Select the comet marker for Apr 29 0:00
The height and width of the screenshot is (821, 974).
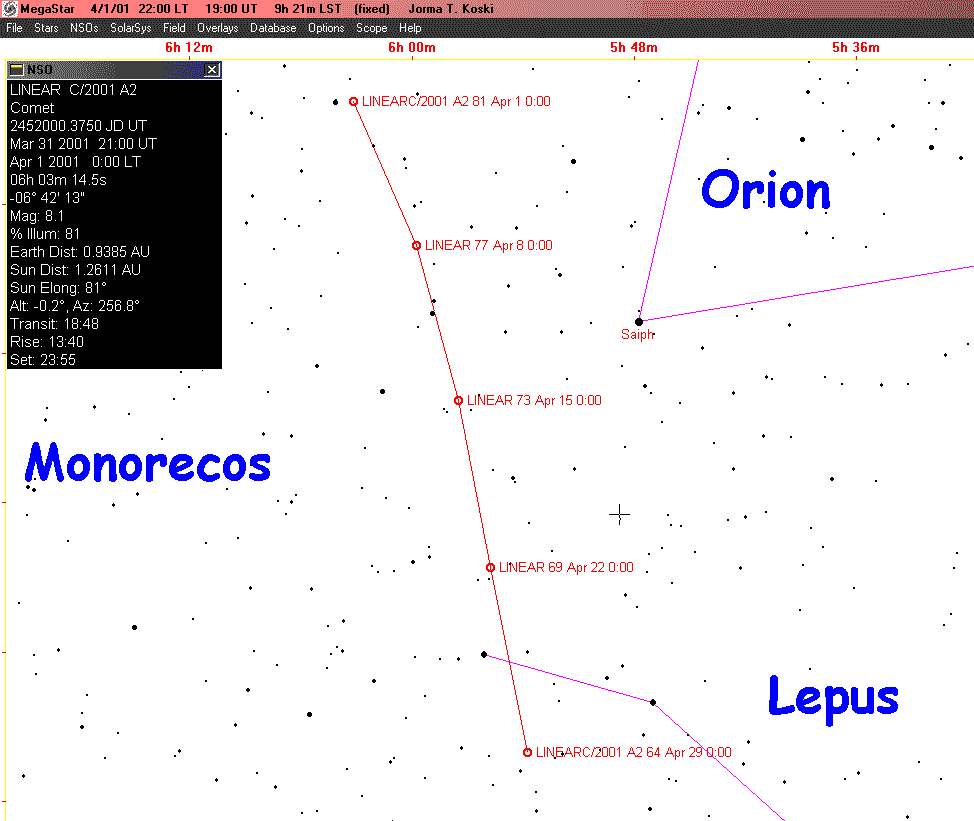527,752
